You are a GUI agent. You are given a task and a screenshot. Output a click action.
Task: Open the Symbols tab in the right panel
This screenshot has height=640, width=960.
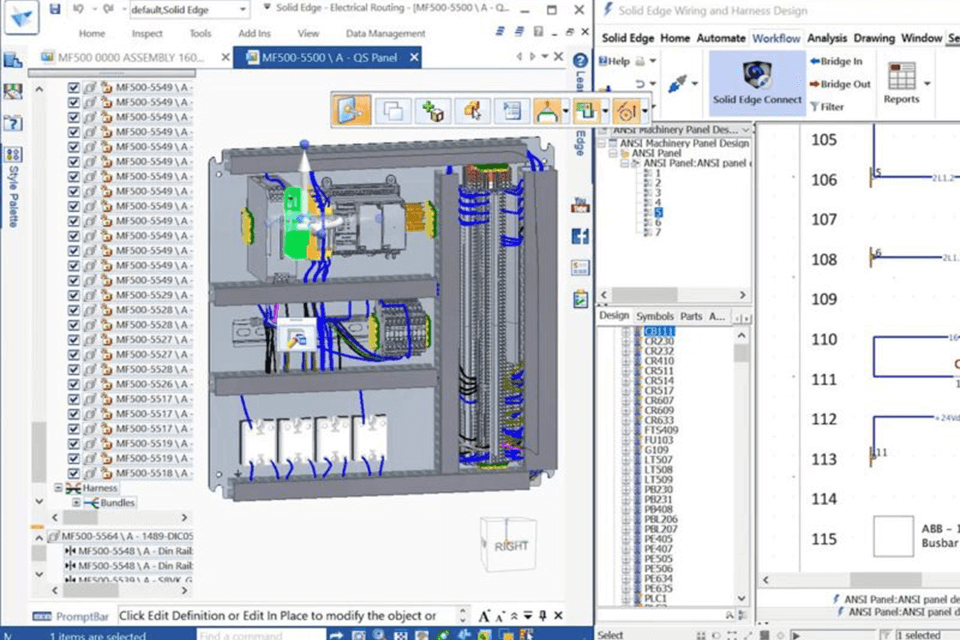[655, 316]
